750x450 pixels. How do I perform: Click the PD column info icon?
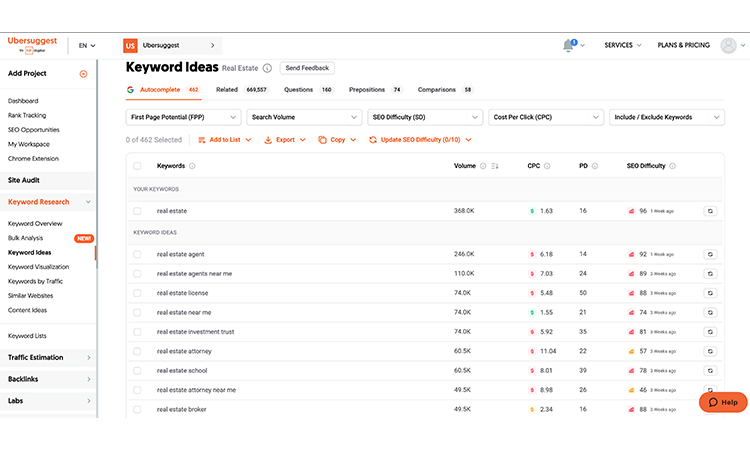pos(595,166)
